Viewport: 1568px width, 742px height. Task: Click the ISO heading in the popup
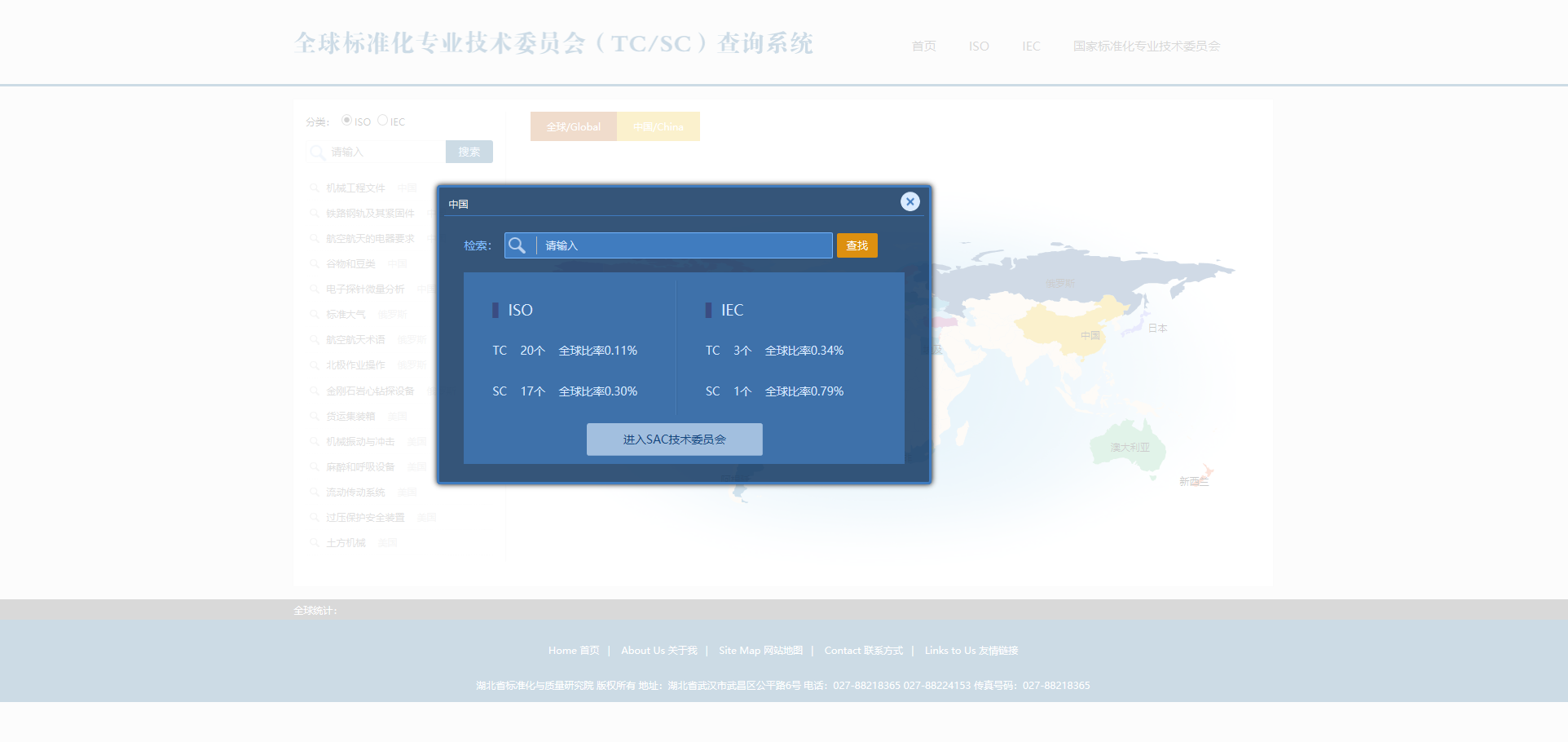point(520,310)
